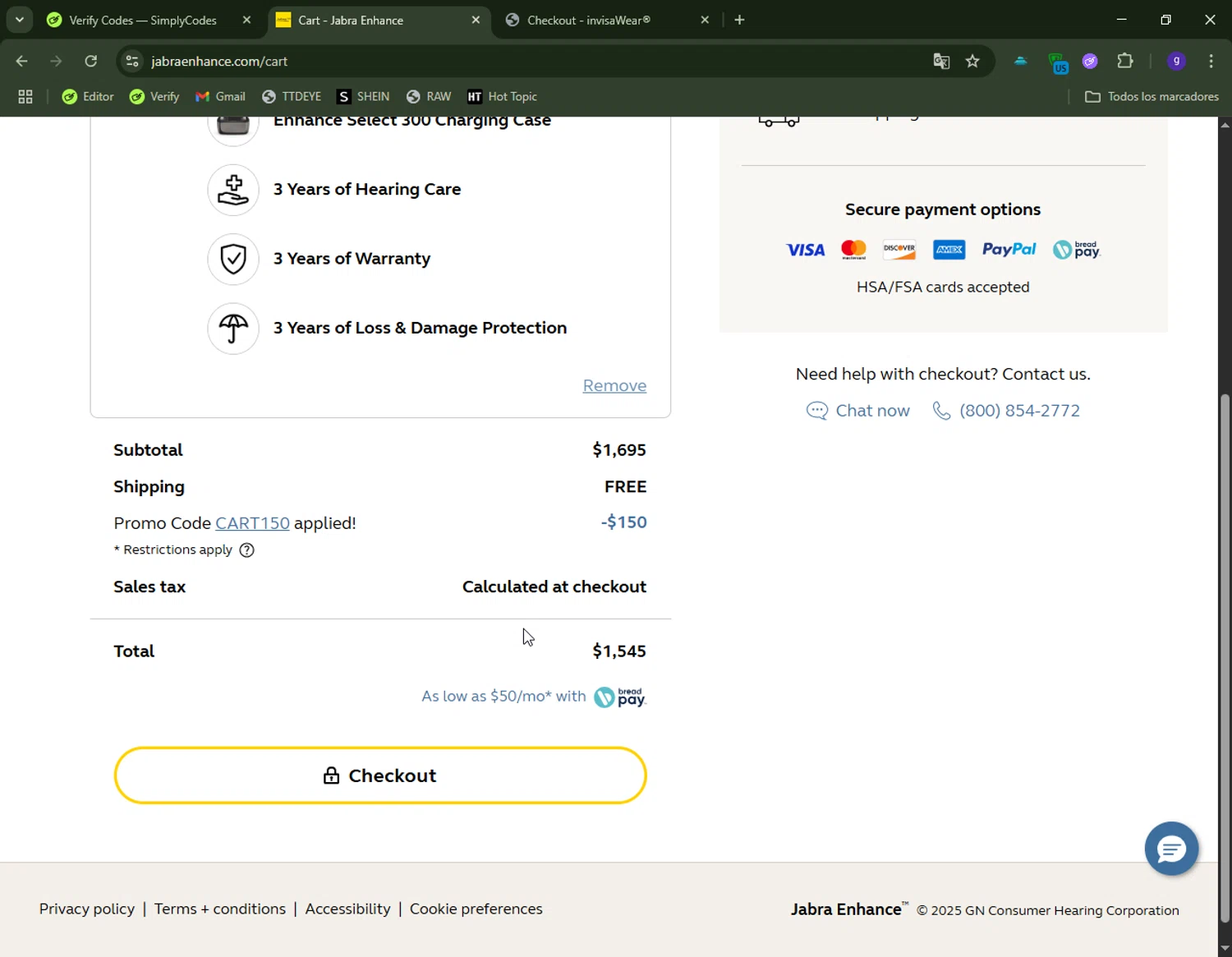This screenshot has width=1232, height=957.
Task: Click the browser forward arrow
Action: 56,61
